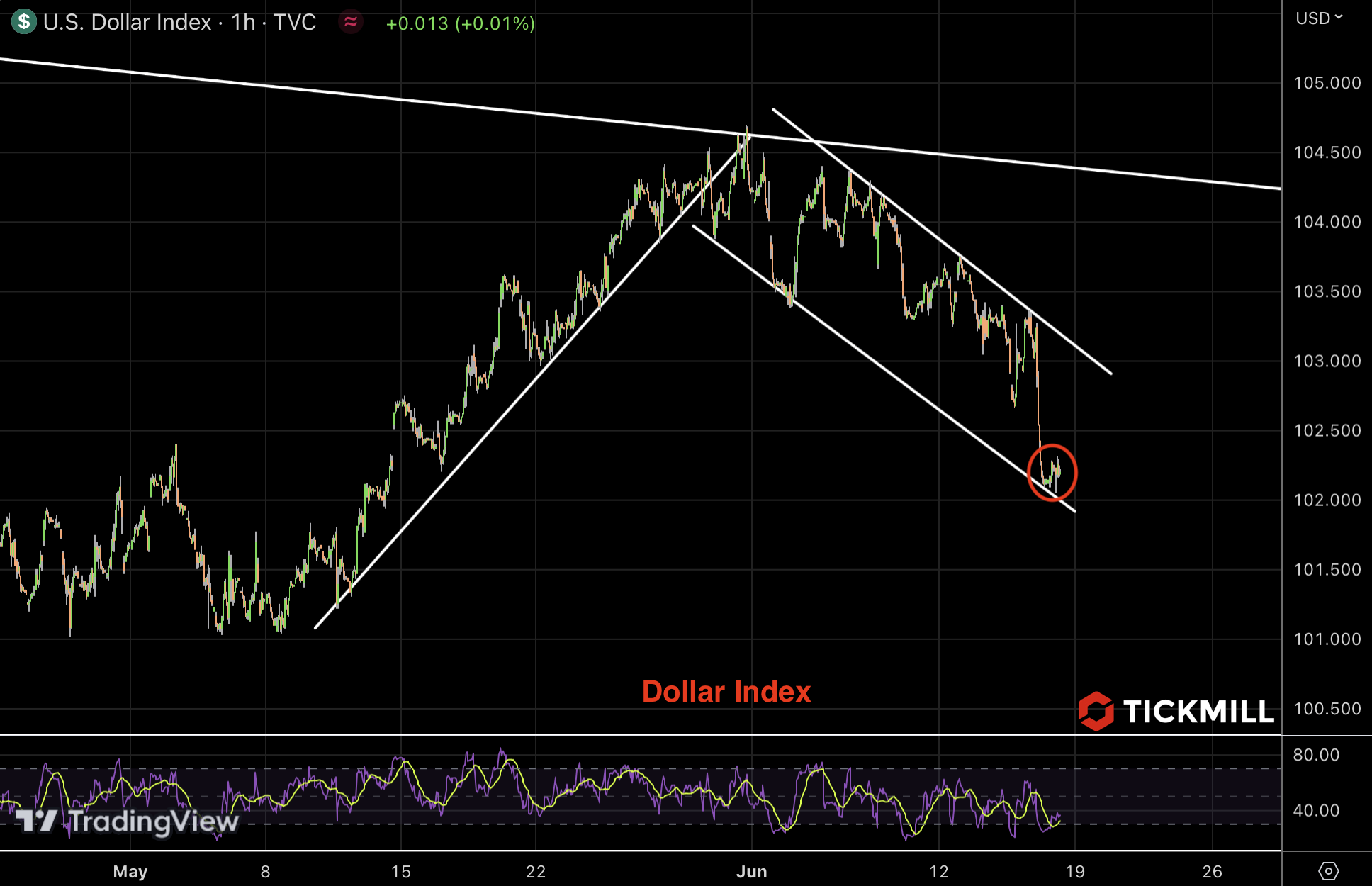
Task: Click the pink wave indicator icon
Action: click(351, 22)
